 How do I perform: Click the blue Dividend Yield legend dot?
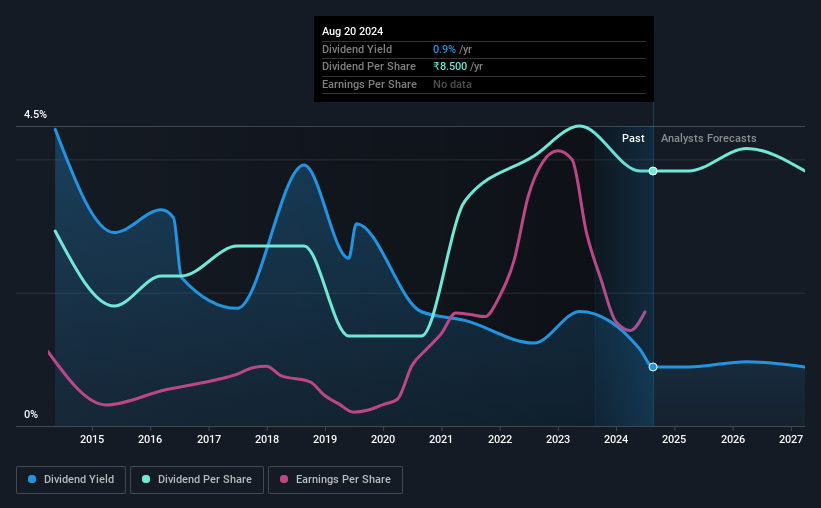click(x=32, y=479)
